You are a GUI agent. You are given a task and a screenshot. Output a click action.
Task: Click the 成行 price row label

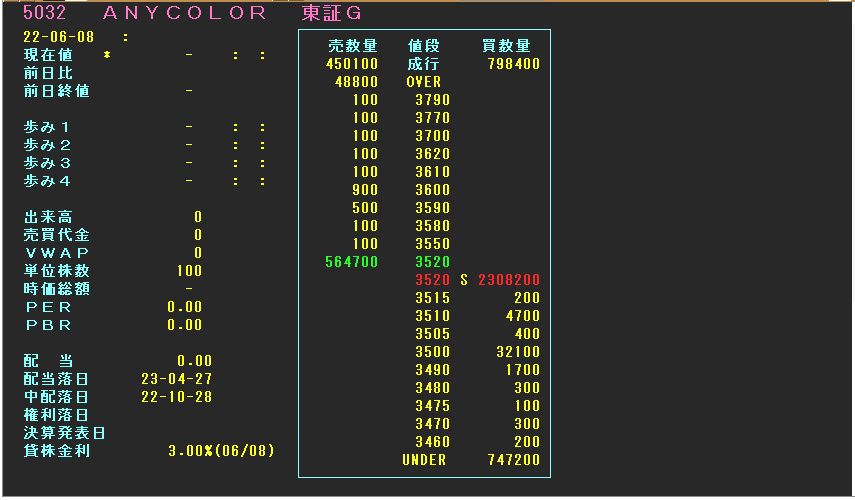(424, 64)
